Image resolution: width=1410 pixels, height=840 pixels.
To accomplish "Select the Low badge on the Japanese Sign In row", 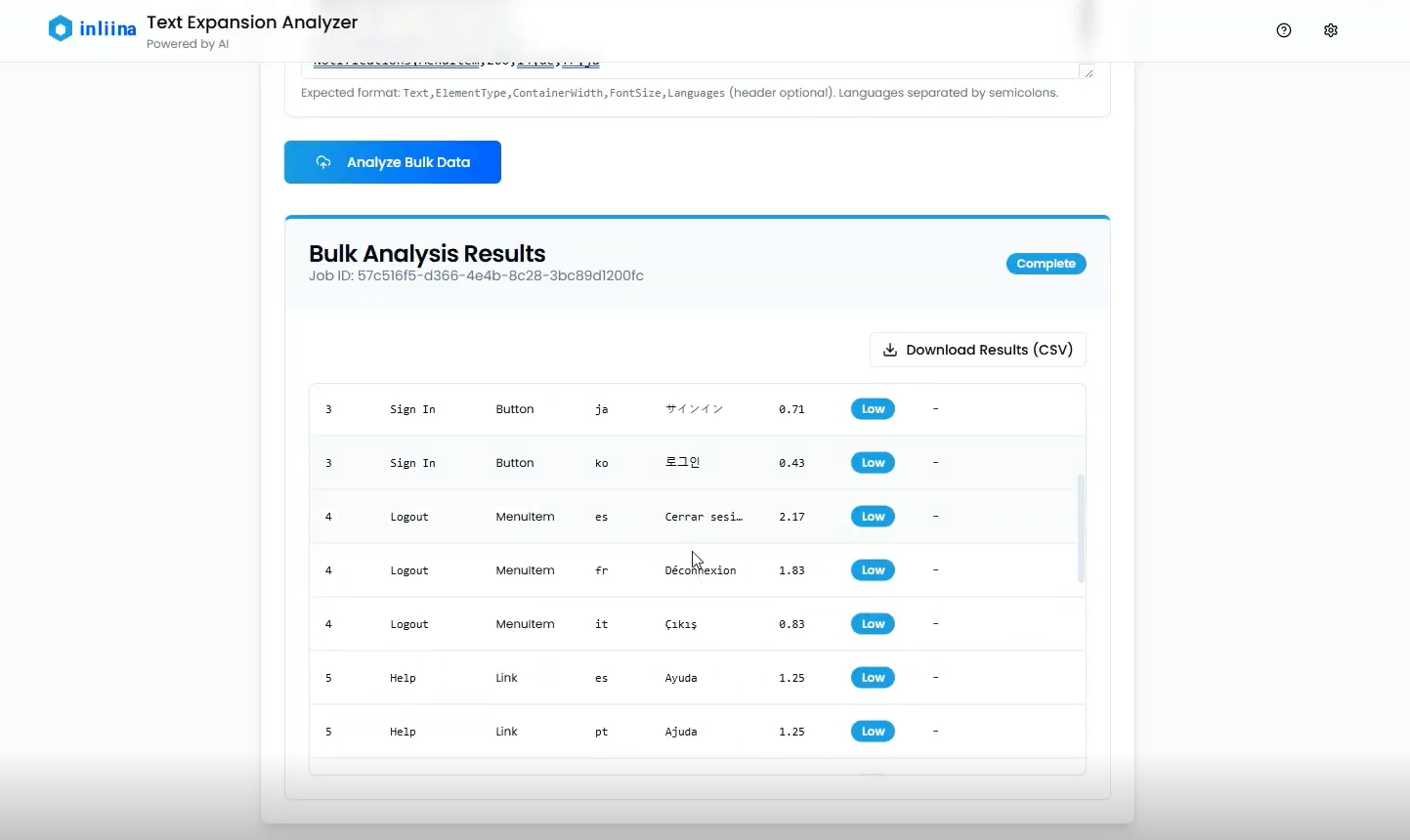I will (872, 409).
